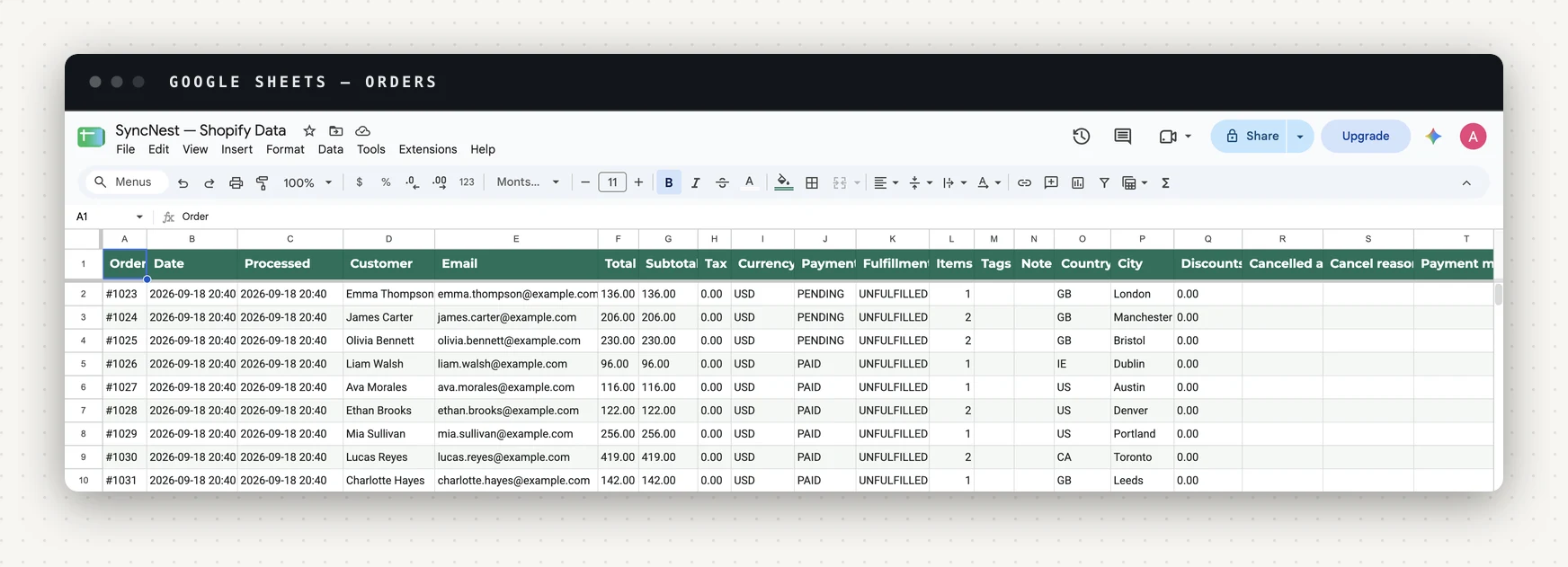
Task: Open the Help menu
Action: tap(483, 149)
